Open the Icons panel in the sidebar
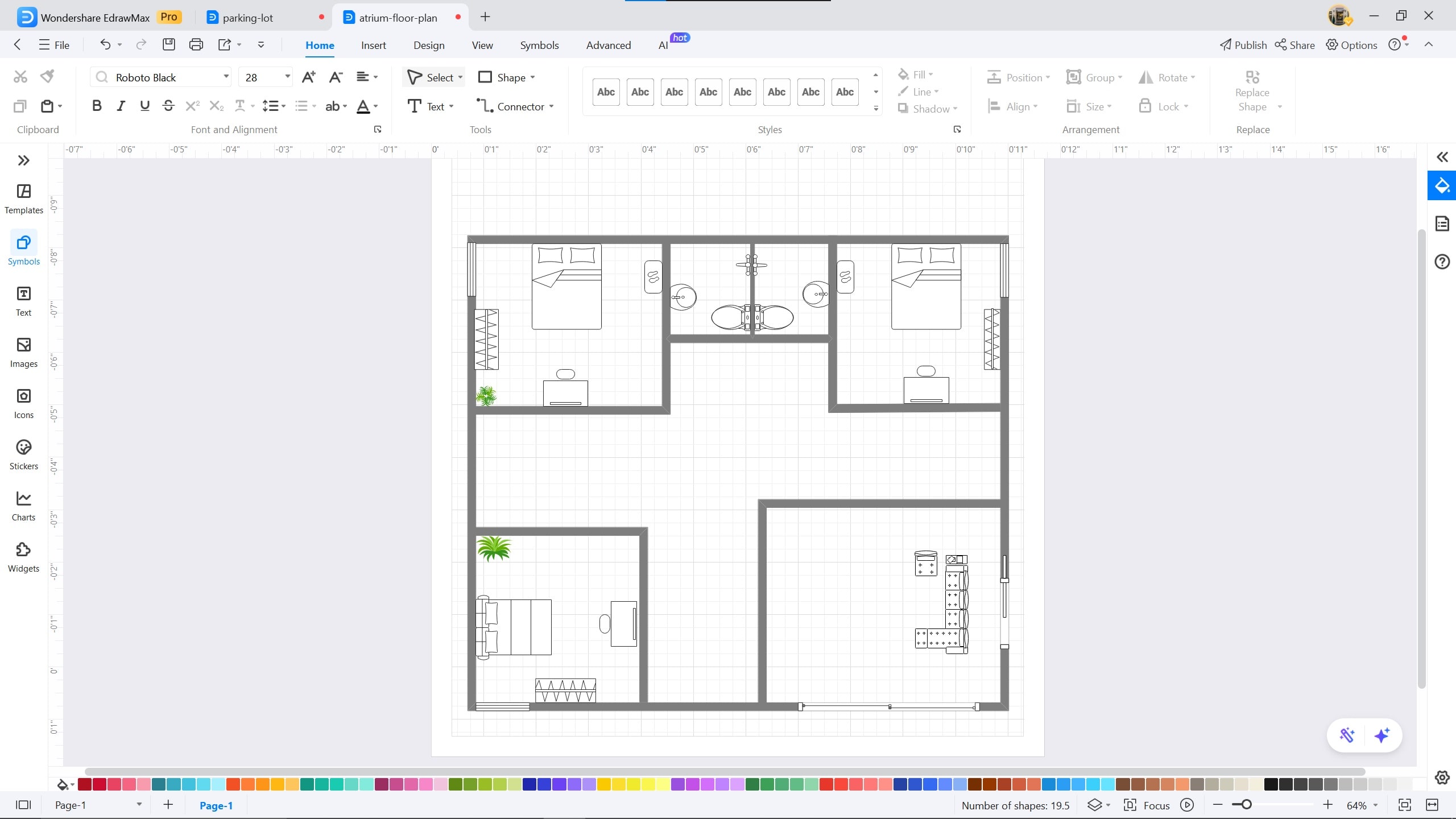The height and width of the screenshot is (819, 1456). [23, 402]
